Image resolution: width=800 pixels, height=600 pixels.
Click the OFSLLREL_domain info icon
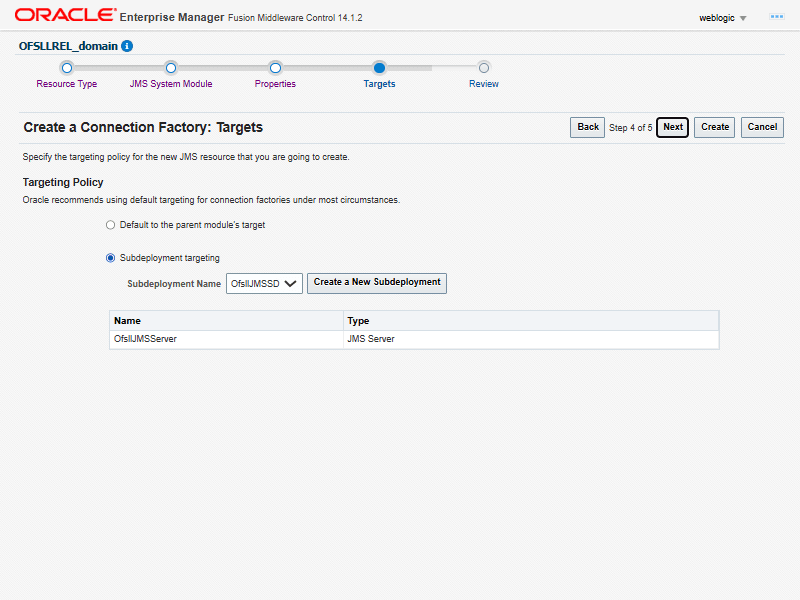click(127, 46)
